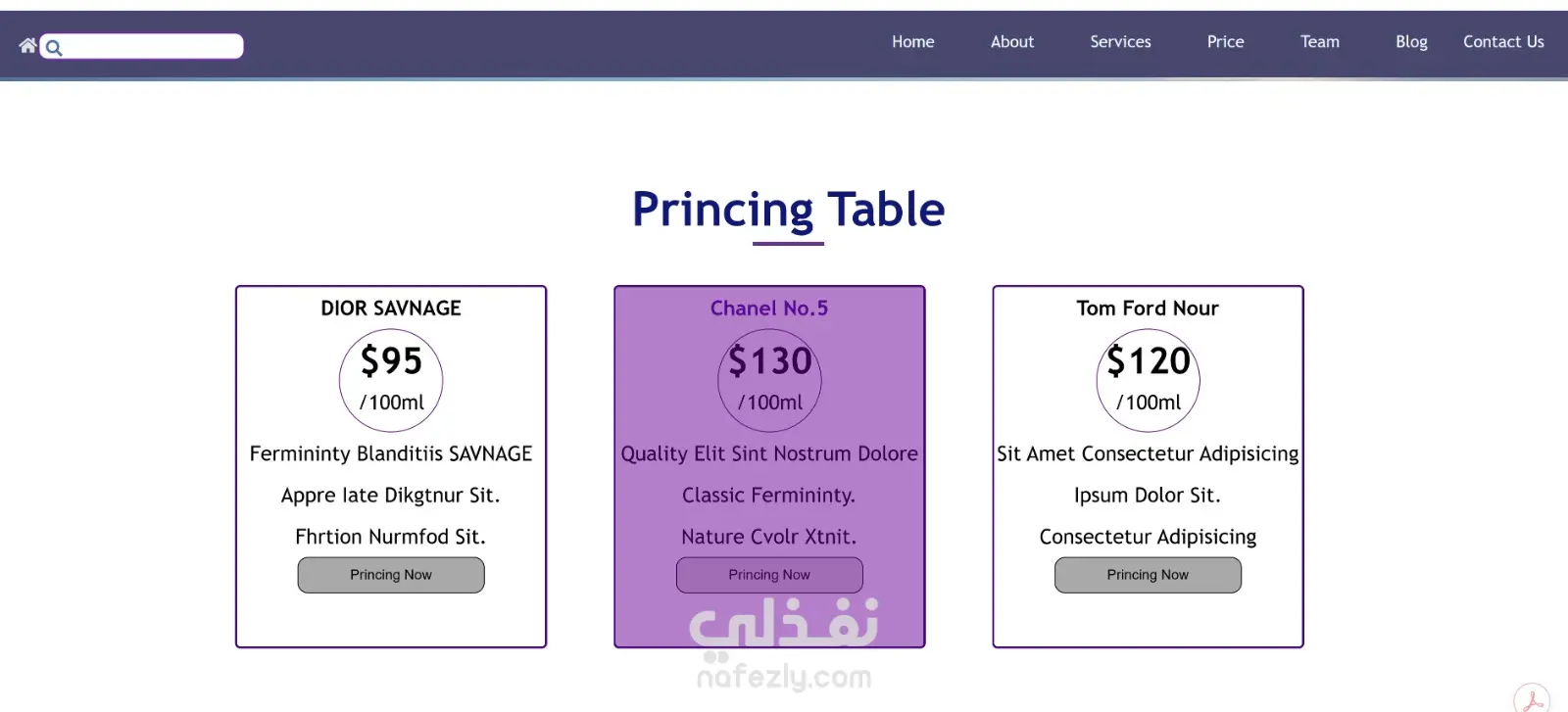1568x712 pixels.
Task: Click Princing Now under Dior Savnage
Action: point(391,575)
